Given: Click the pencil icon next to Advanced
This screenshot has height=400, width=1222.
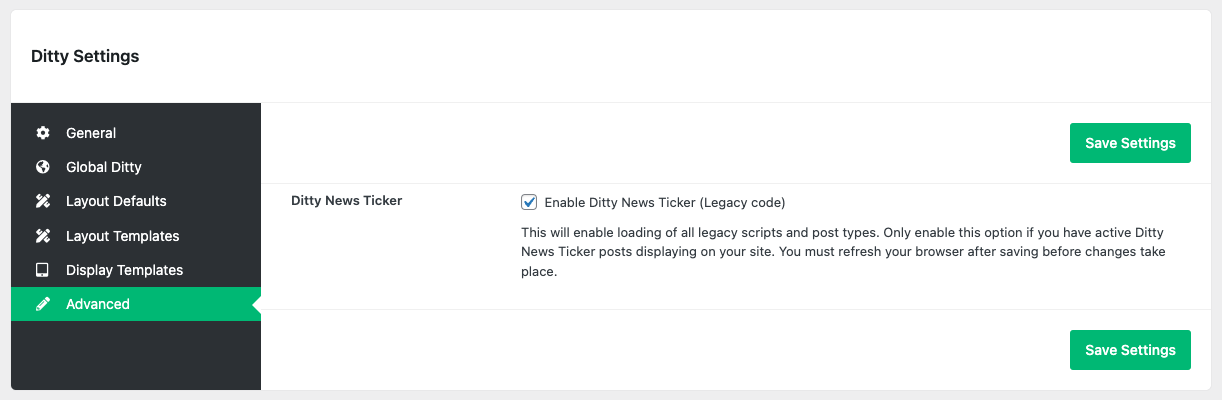Looking at the screenshot, I should tap(42, 304).
